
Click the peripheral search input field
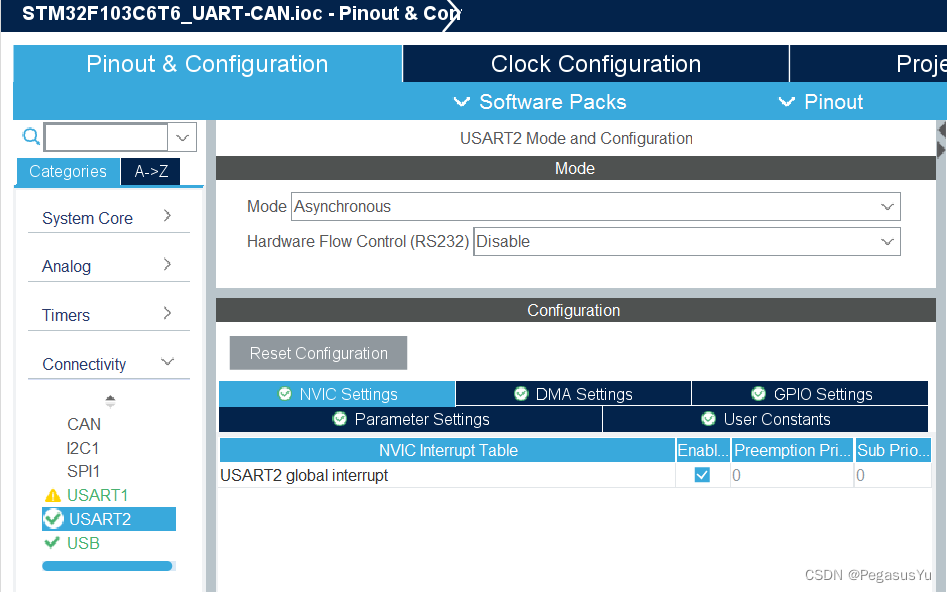coord(106,137)
